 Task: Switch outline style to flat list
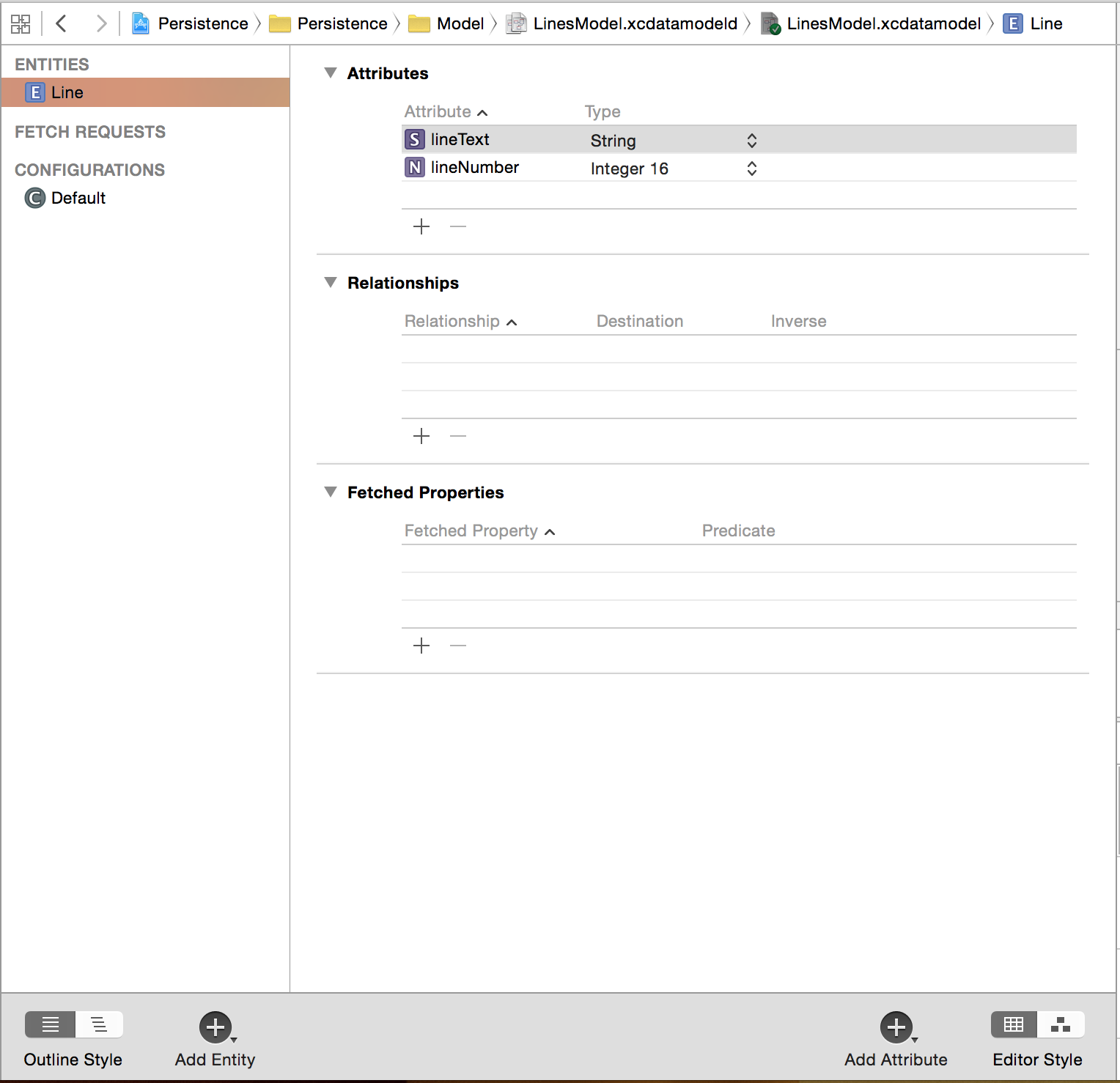pos(50,1024)
